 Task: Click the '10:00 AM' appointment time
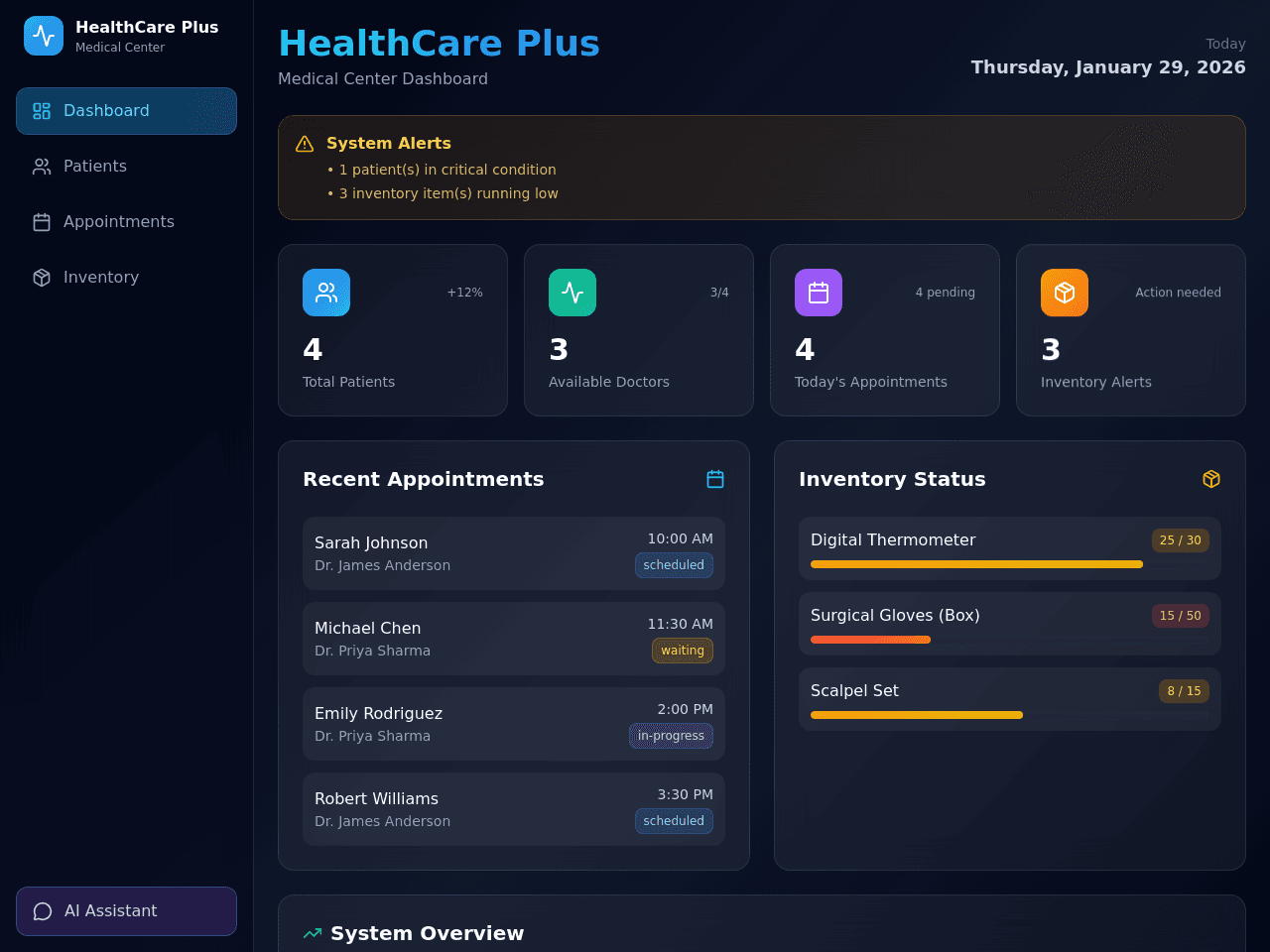681,538
